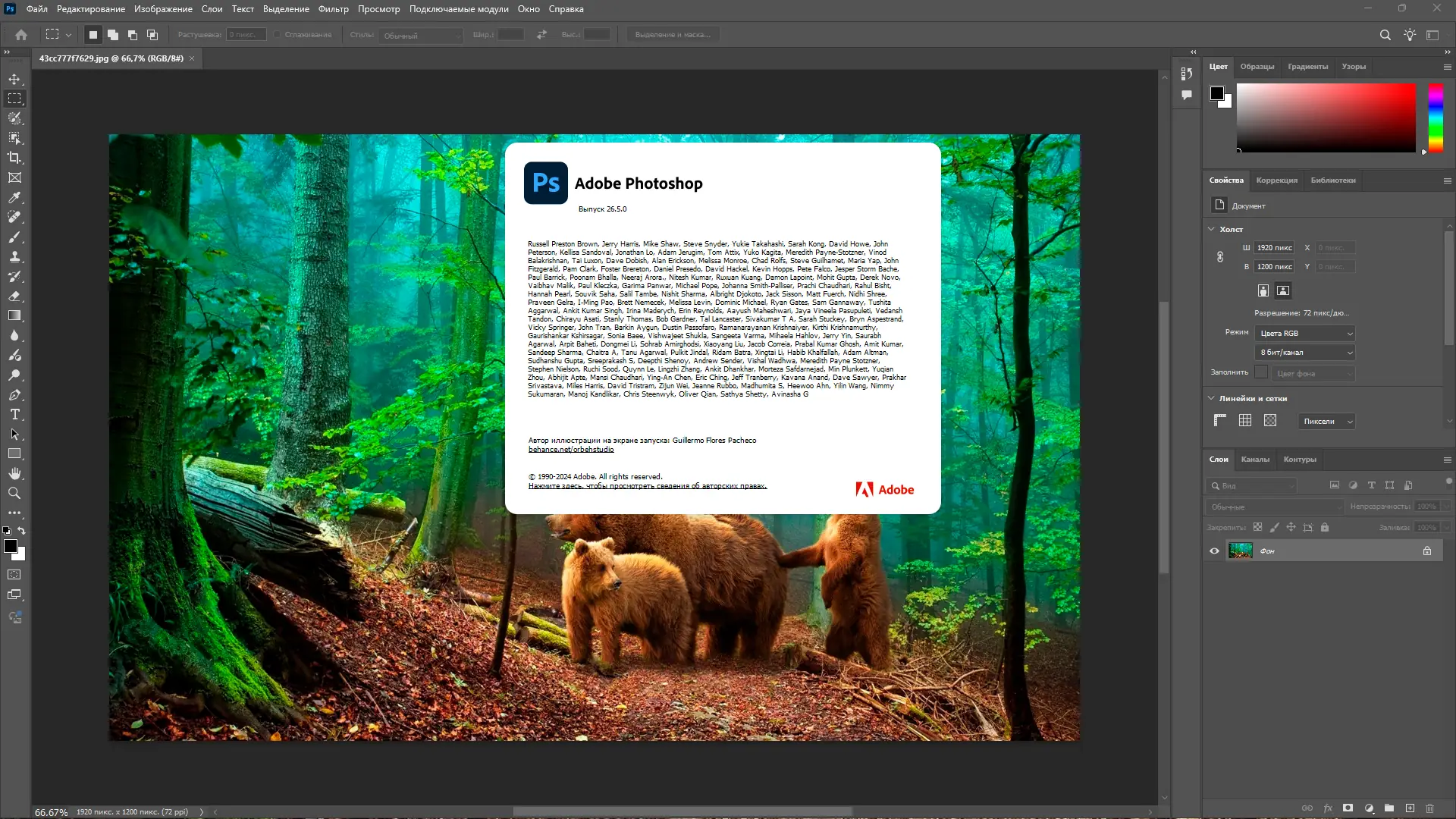Click the vertical hue spectrum slider

tap(1436, 118)
